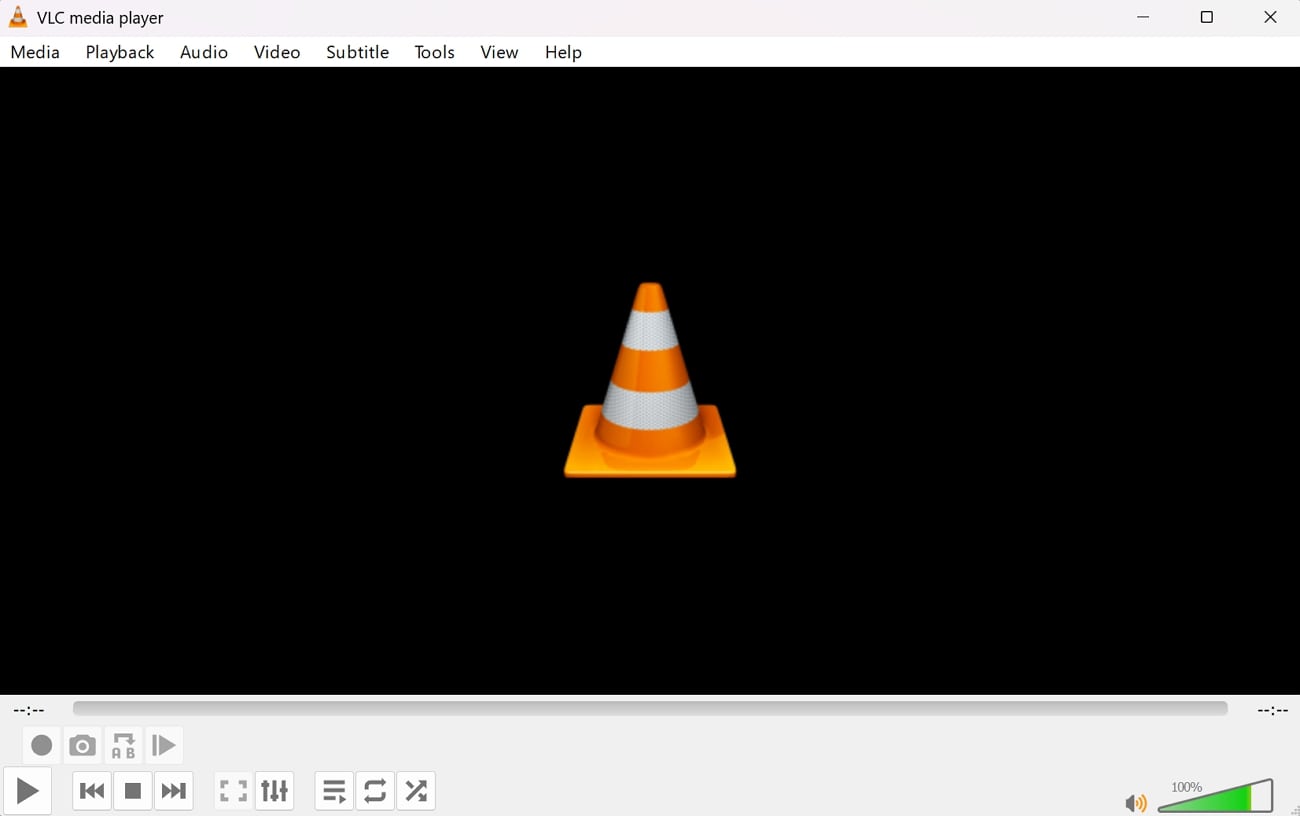Toggle loop repeat mode
The height and width of the screenshot is (816, 1300).
click(x=375, y=791)
